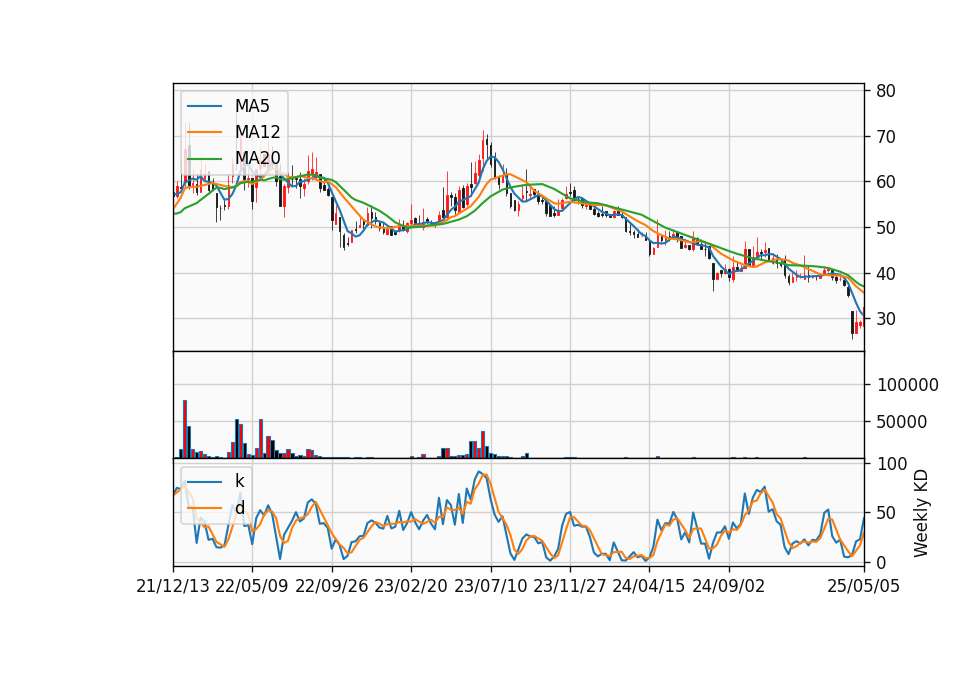Image resolution: width=960 pixels, height=690 pixels.
Task: Click the price axis value 30
Action: [886, 319]
